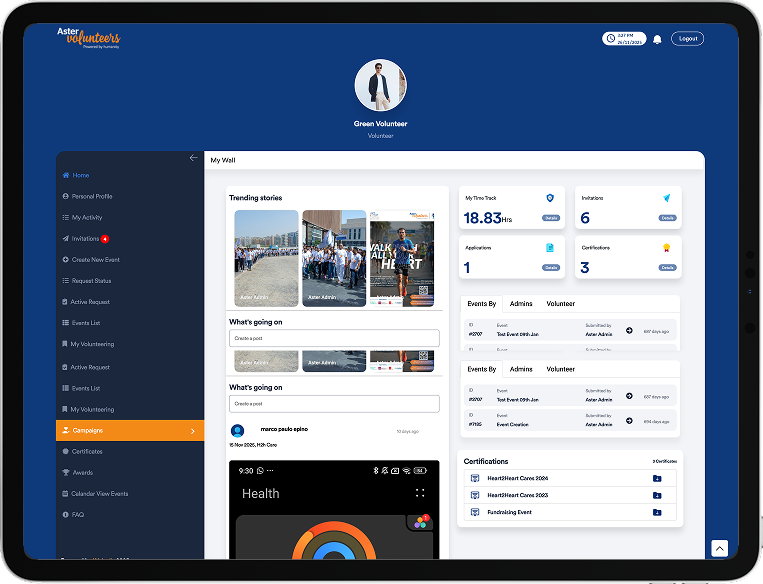Viewport: 763px width, 584px height.
Task: Open the FAQ info icon in sidebar
Action: (x=66, y=515)
